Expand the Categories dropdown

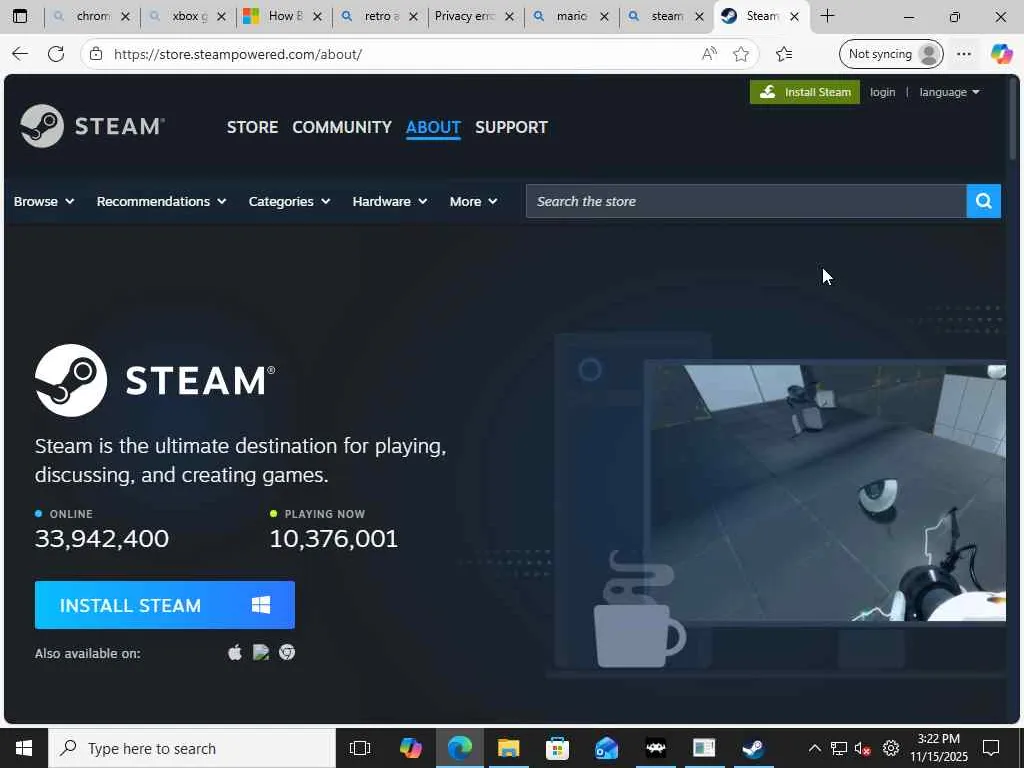point(289,201)
